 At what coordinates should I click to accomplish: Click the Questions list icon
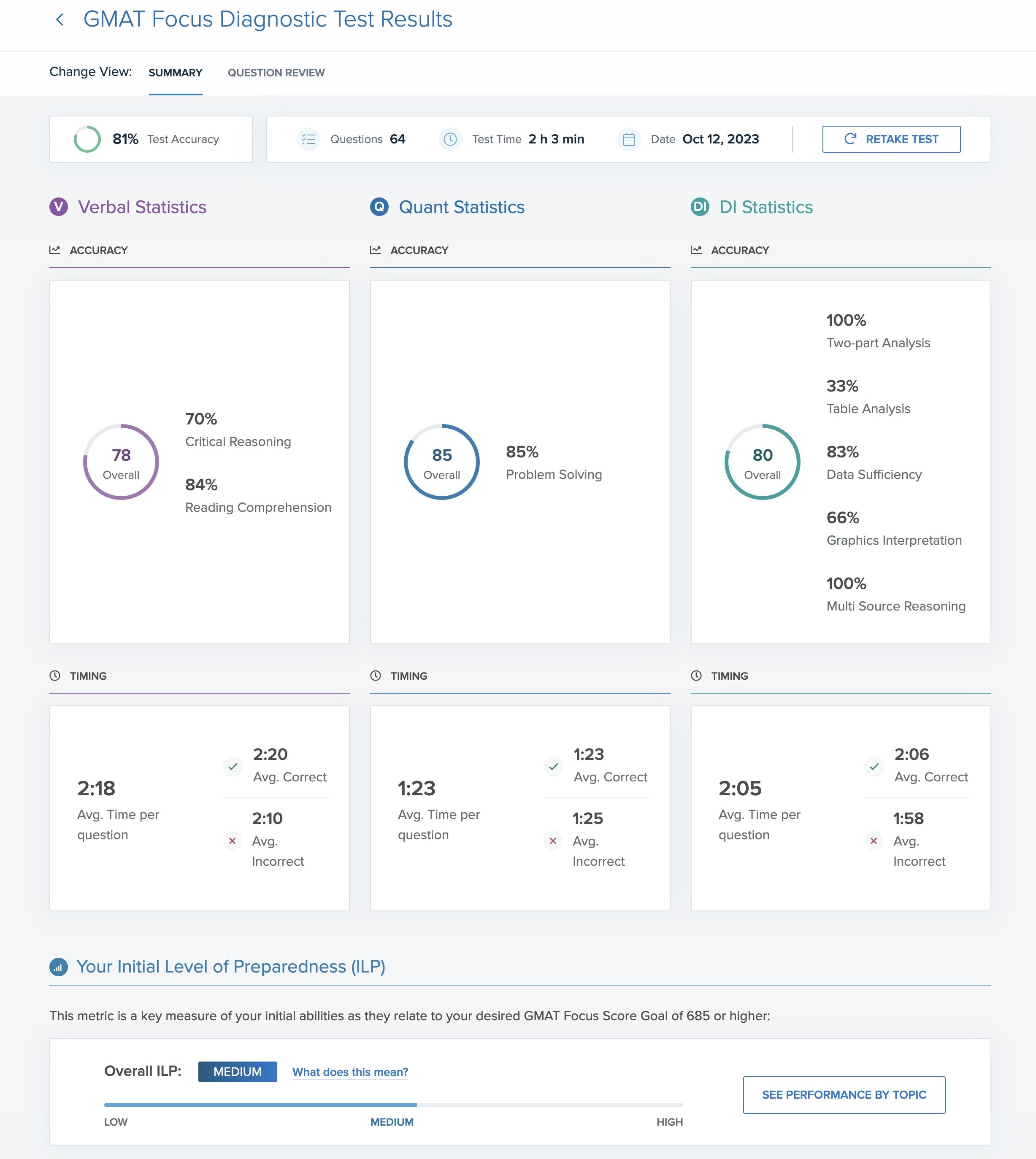(x=308, y=139)
